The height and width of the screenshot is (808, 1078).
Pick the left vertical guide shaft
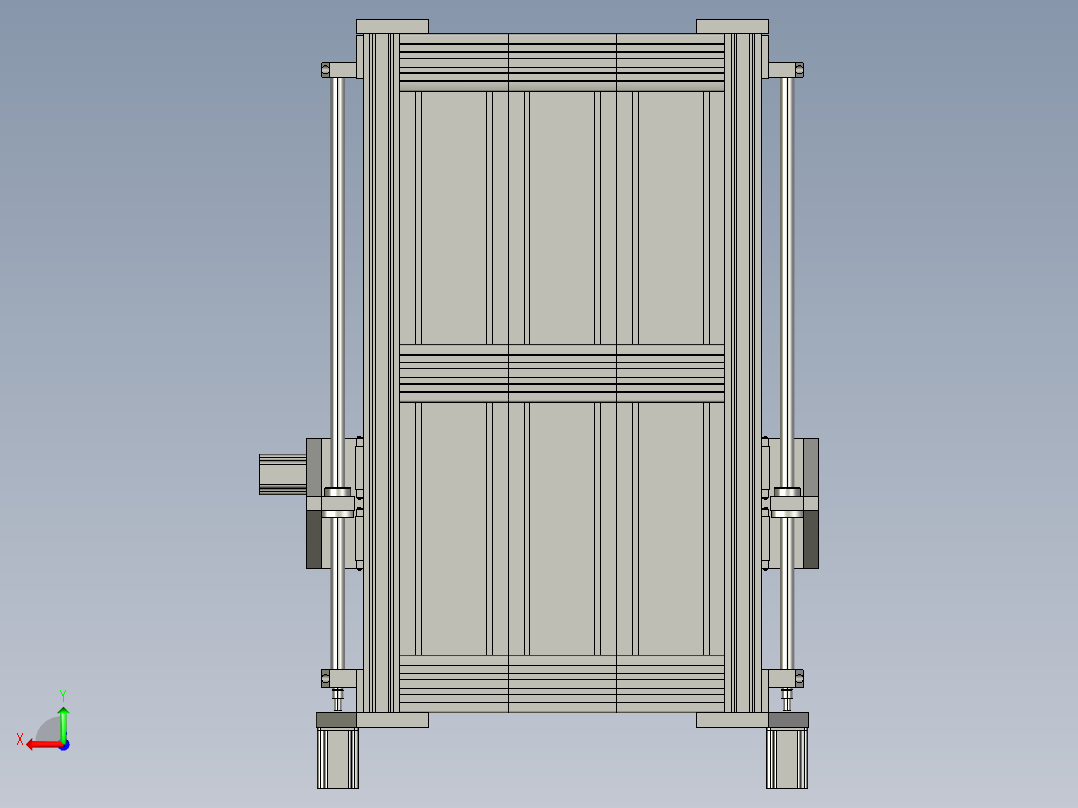click(338, 300)
